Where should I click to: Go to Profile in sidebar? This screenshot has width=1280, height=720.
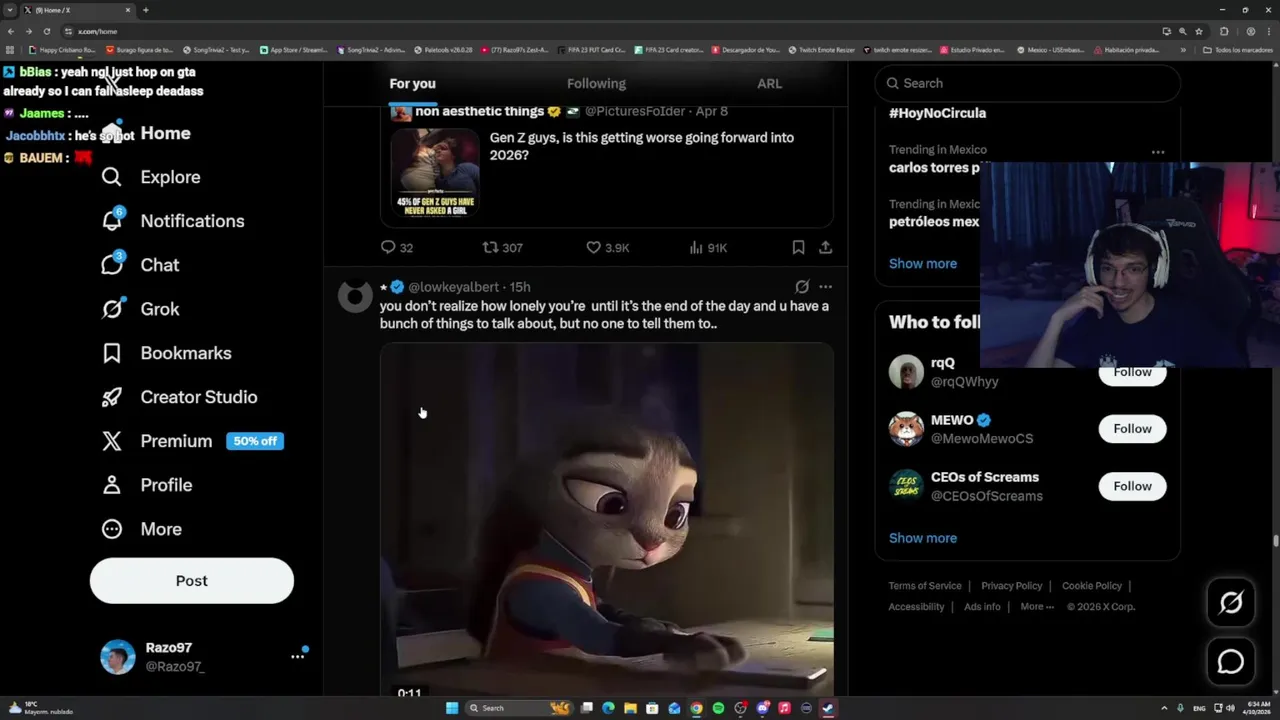146,485
